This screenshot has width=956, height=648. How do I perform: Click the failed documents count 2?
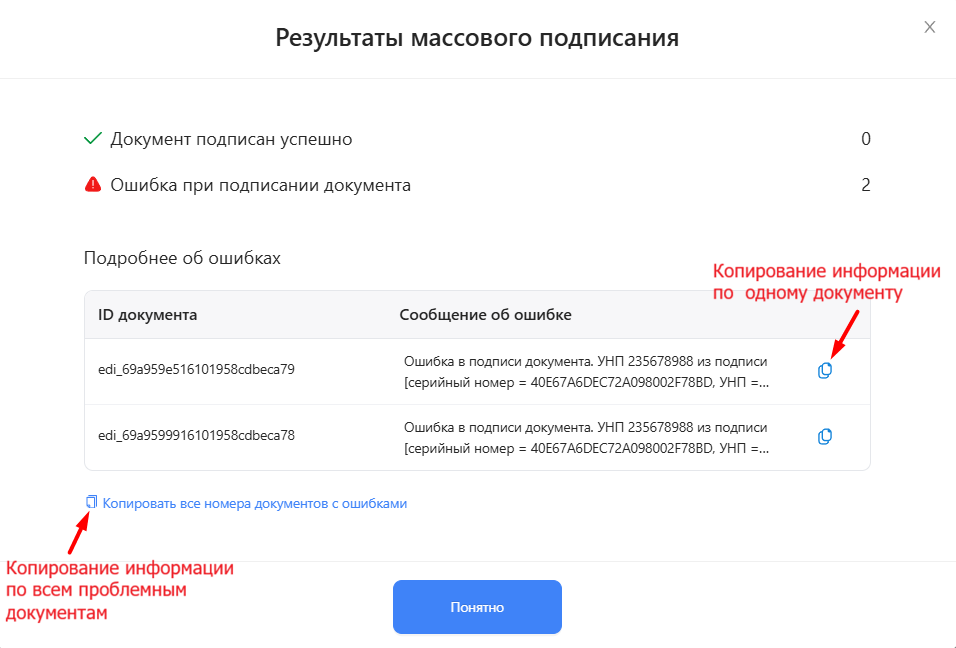tap(866, 185)
